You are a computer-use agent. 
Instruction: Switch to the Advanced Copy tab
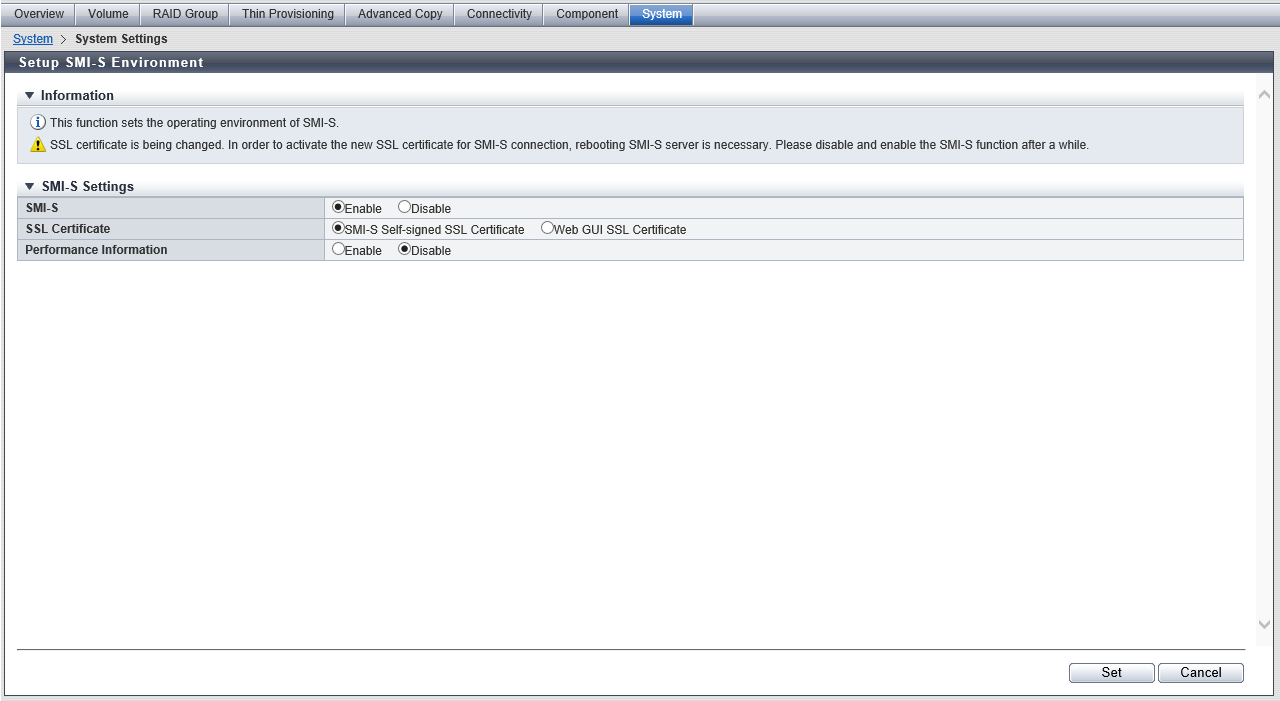tap(400, 14)
